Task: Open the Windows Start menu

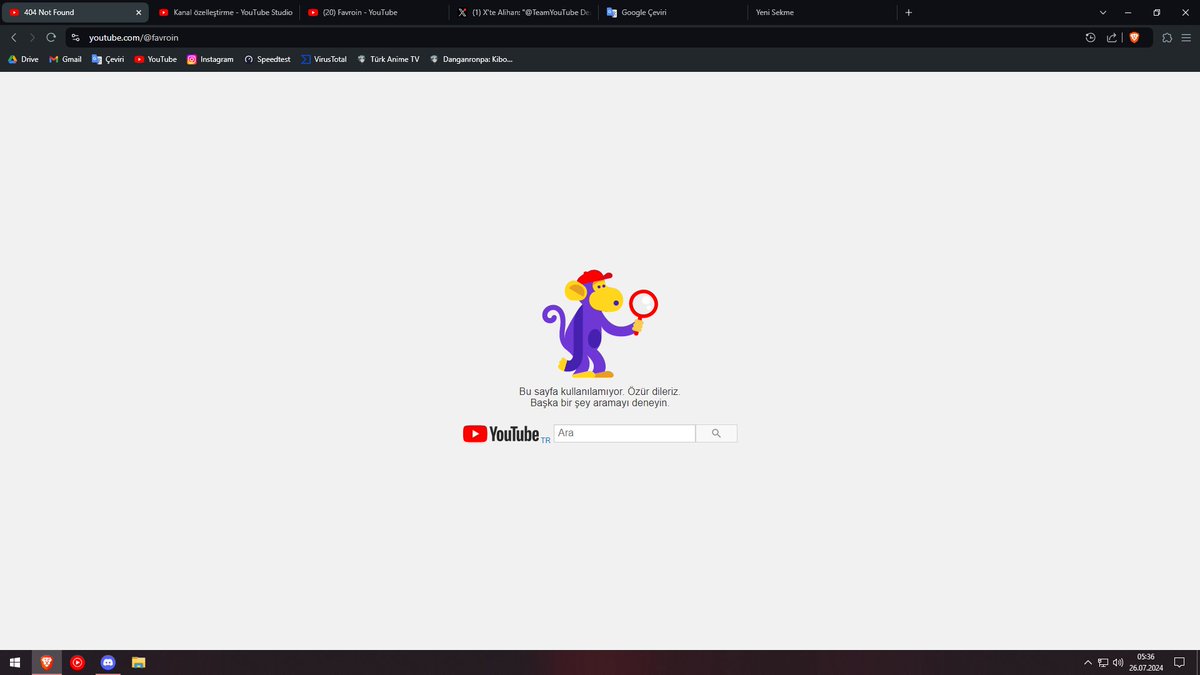Action: pyautogui.click(x=15, y=662)
